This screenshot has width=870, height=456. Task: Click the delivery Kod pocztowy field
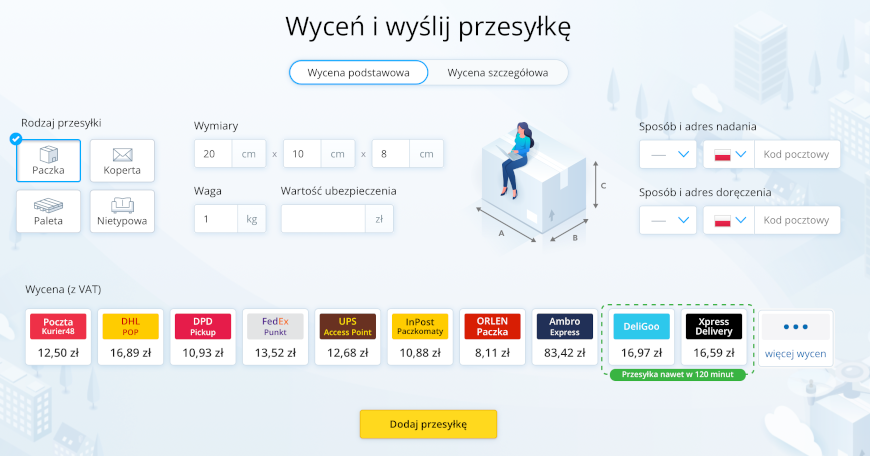(797, 220)
